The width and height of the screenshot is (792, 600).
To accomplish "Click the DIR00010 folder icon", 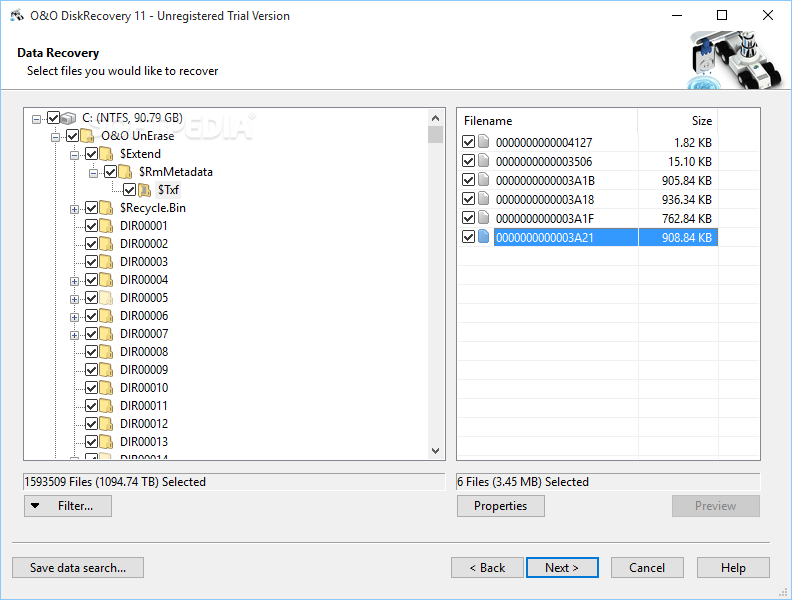I will click(x=107, y=388).
